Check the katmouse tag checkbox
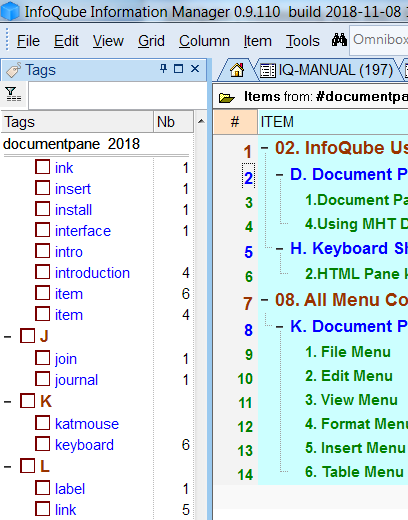The image size is (408, 520). (x=42, y=423)
